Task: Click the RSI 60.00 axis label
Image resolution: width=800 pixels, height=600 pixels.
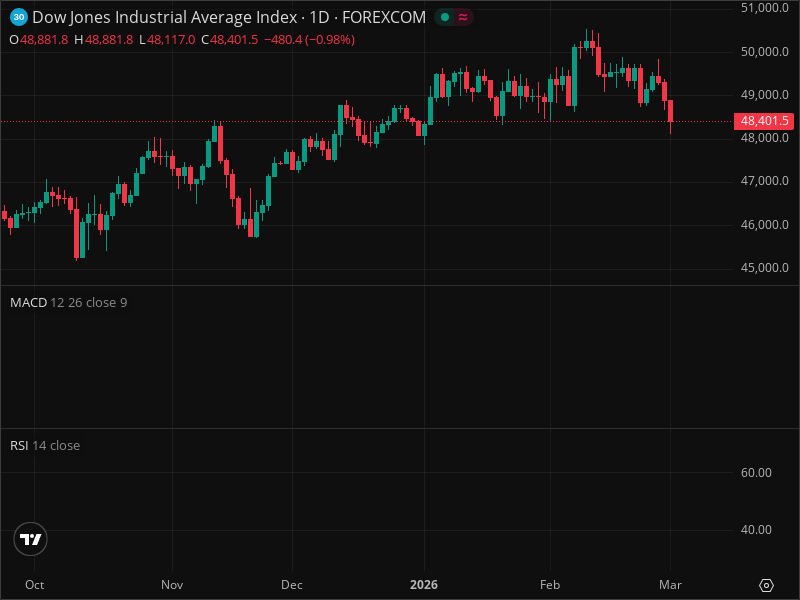Action: (x=756, y=472)
